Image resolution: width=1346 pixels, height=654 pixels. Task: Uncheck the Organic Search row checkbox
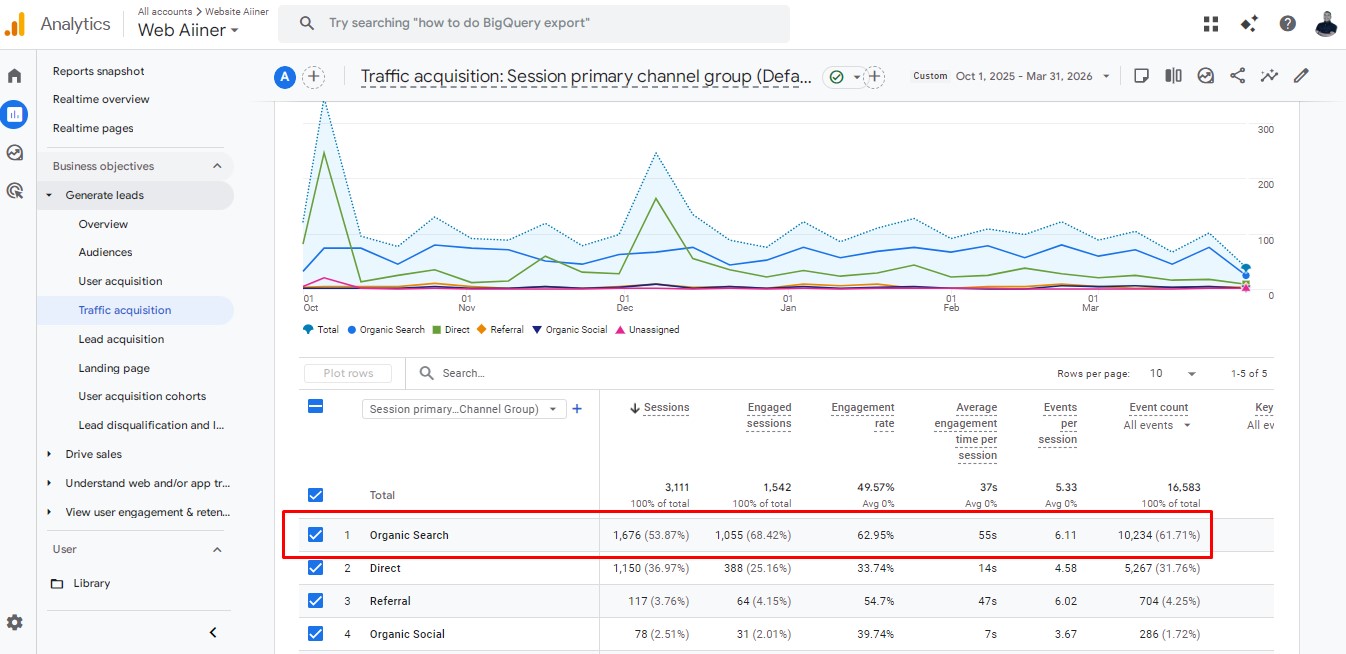tap(315, 535)
